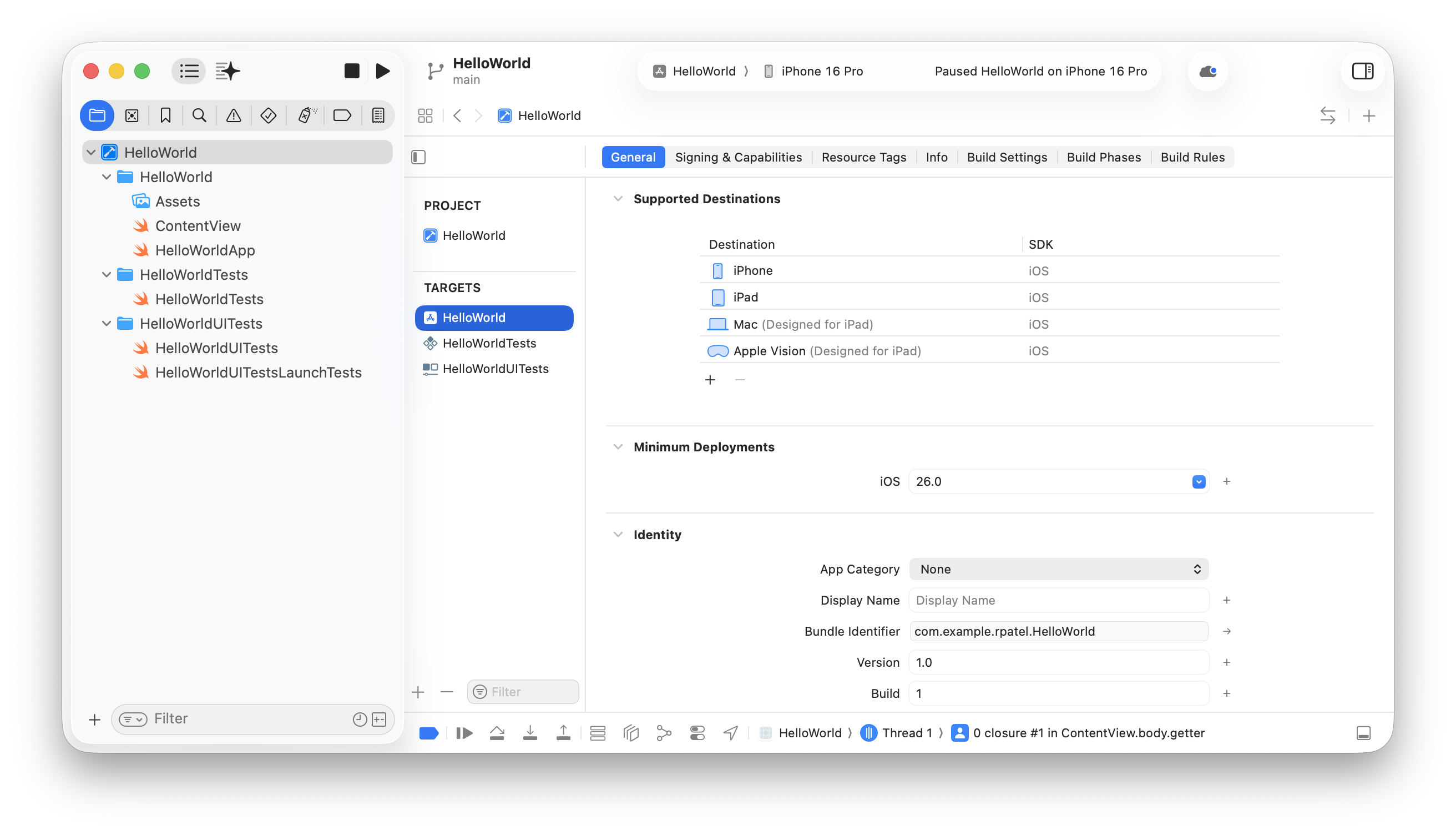The image size is (1456, 835).
Task: Open the Debug navigator spray icon
Action: (306, 115)
